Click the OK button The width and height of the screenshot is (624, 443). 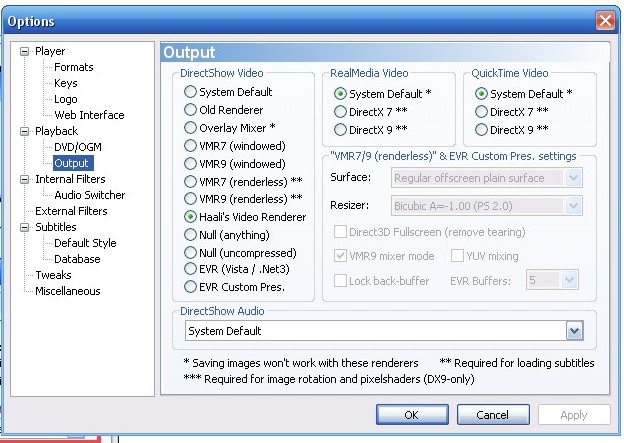411,414
